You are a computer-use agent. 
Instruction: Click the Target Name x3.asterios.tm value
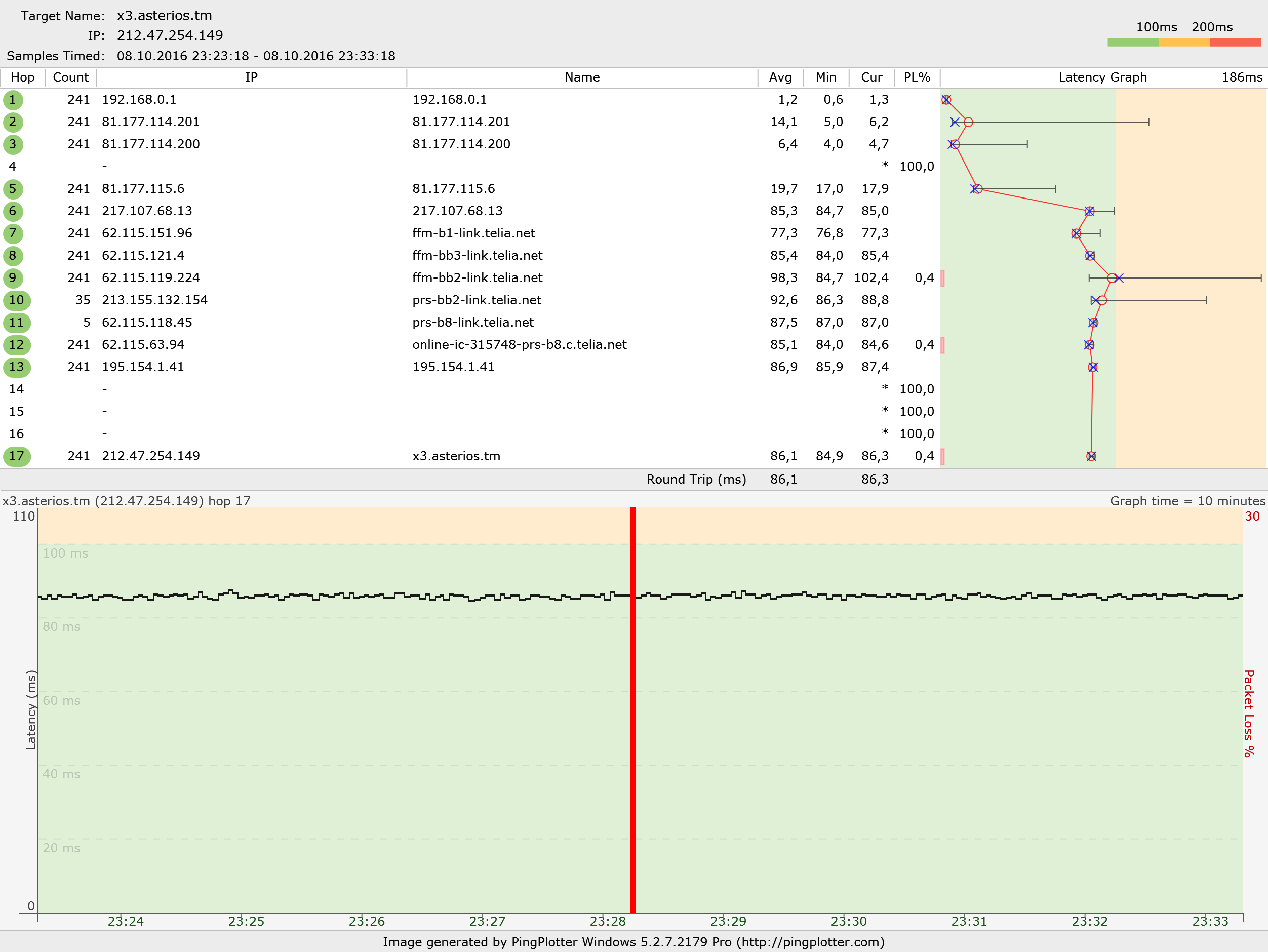[165, 16]
